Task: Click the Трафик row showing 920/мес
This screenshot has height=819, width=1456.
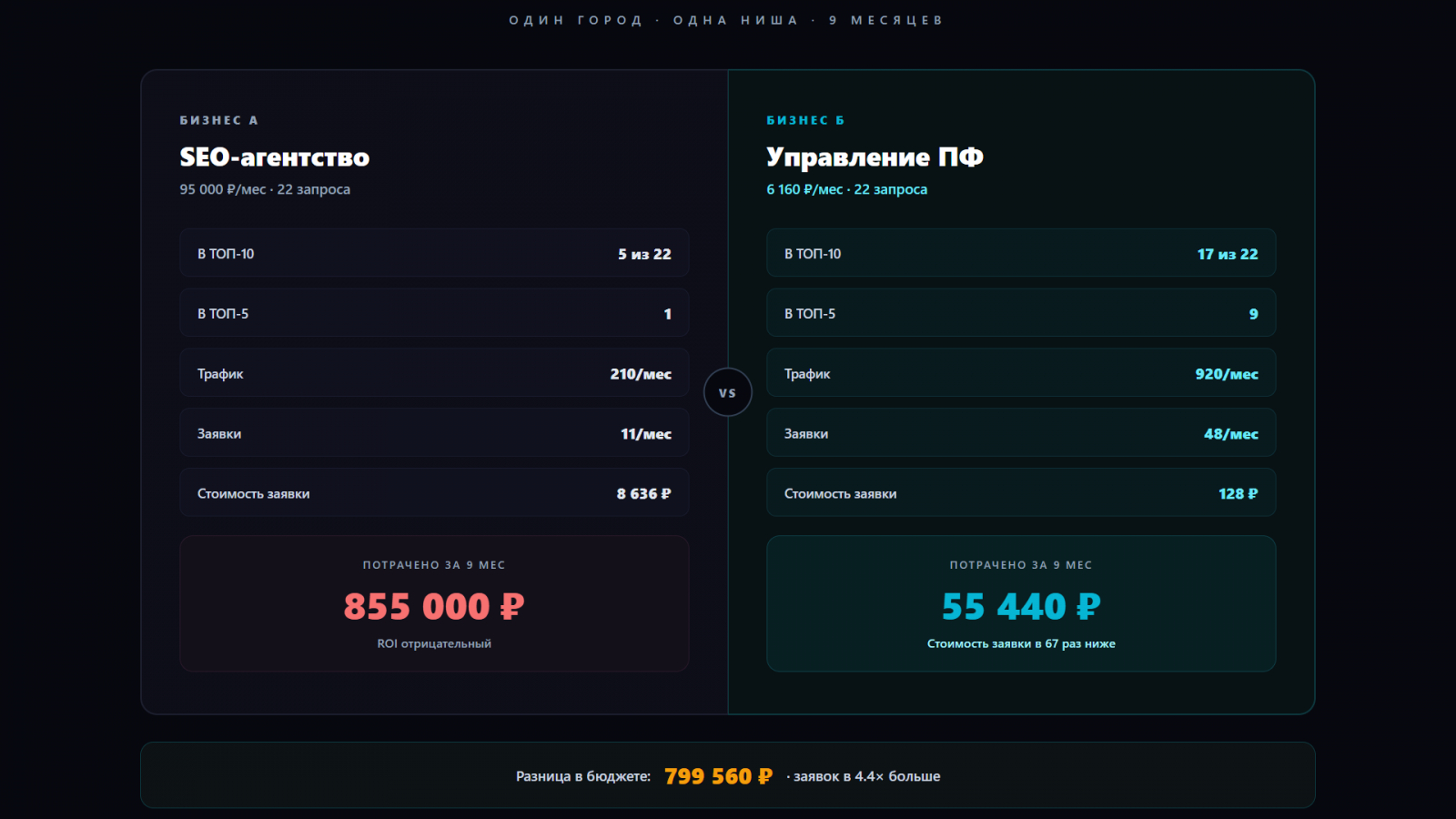Action: 1021,373
